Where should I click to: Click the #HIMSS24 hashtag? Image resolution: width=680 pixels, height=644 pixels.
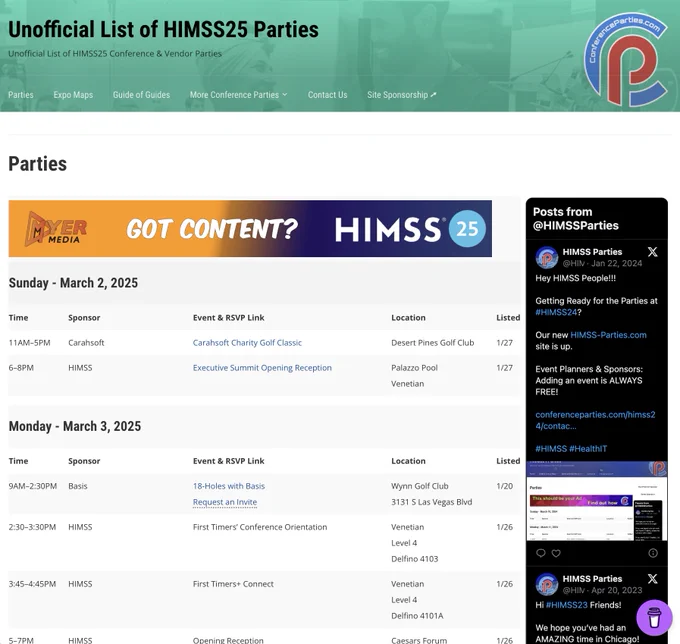[x=556, y=312]
